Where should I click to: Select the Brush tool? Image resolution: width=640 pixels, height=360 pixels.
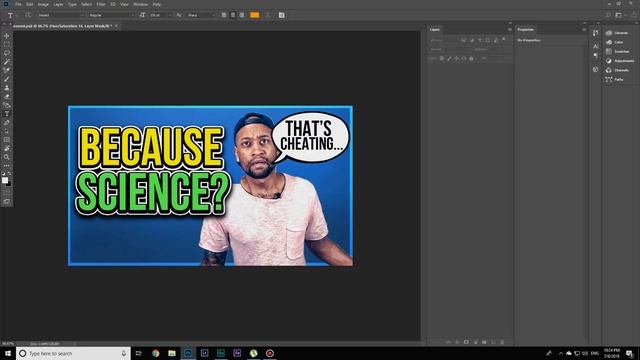click(x=7, y=79)
